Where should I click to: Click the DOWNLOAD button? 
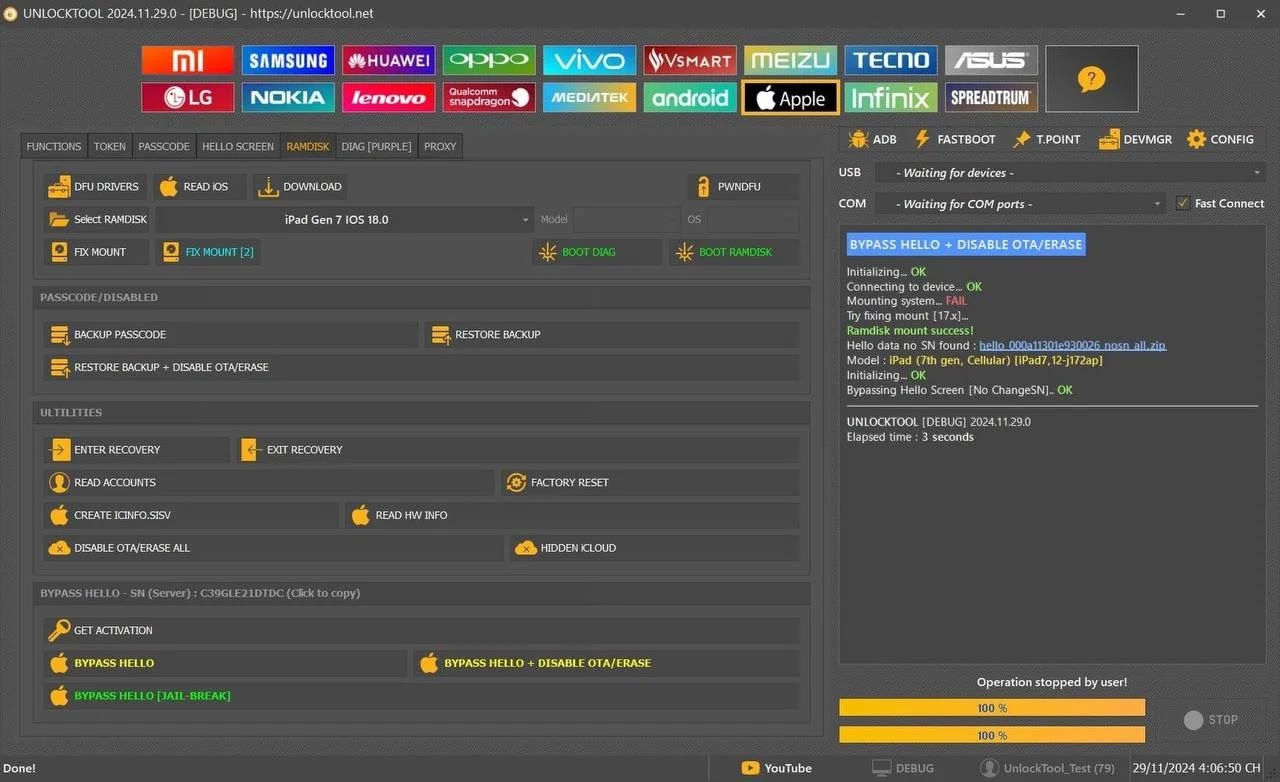click(300, 186)
